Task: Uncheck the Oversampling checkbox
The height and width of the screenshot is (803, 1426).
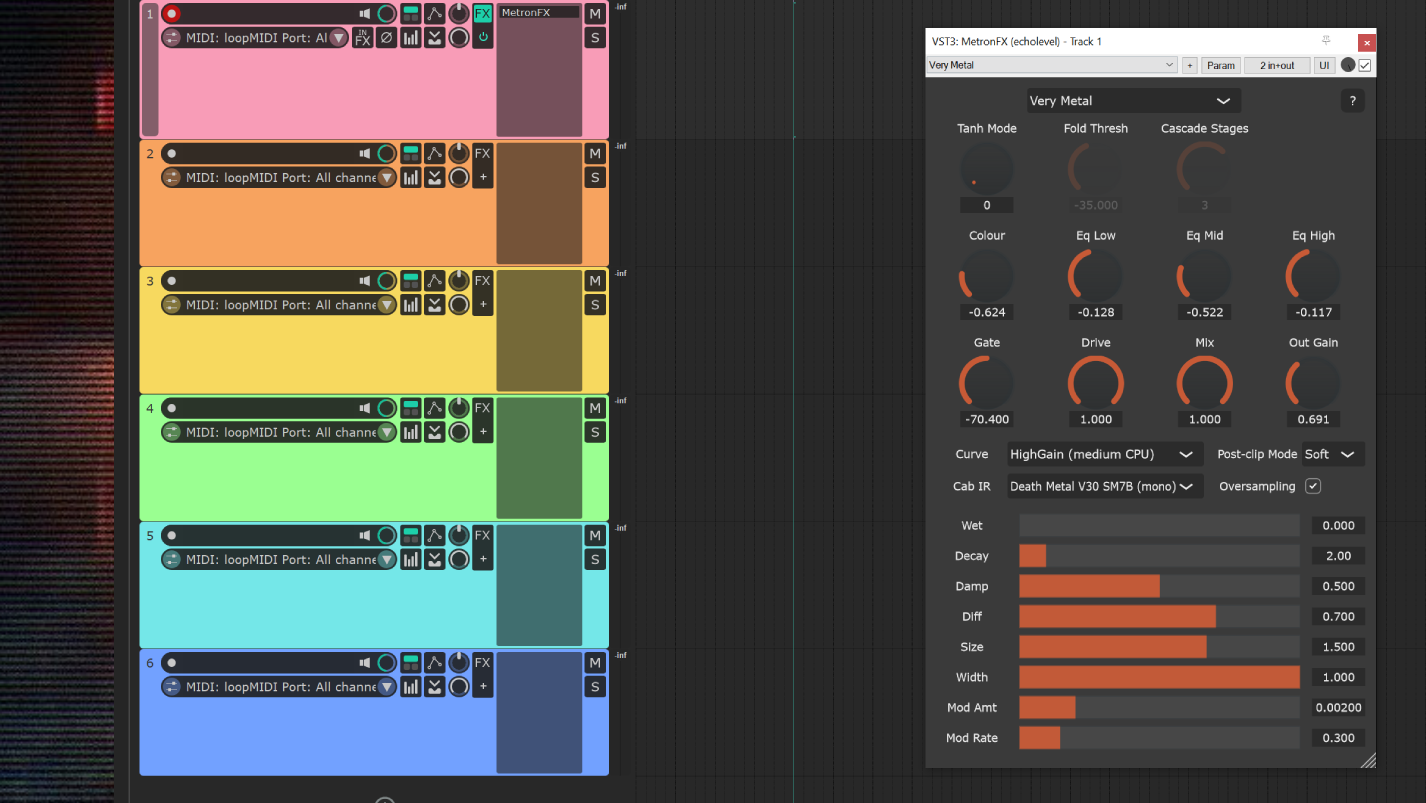Action: pos(1313,486)
